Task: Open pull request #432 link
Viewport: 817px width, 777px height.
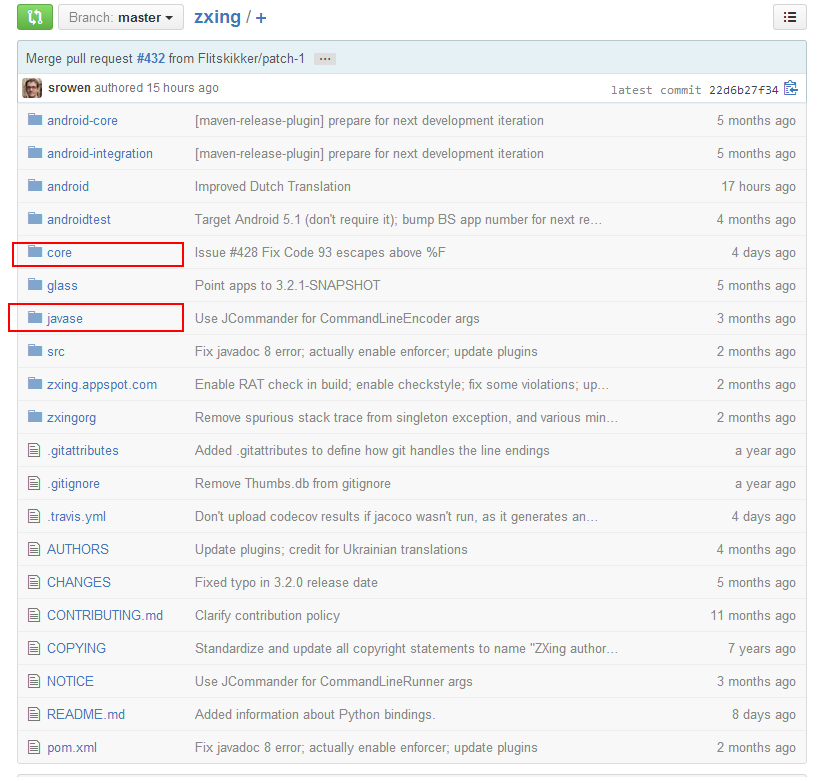Action: coord(151,58)
